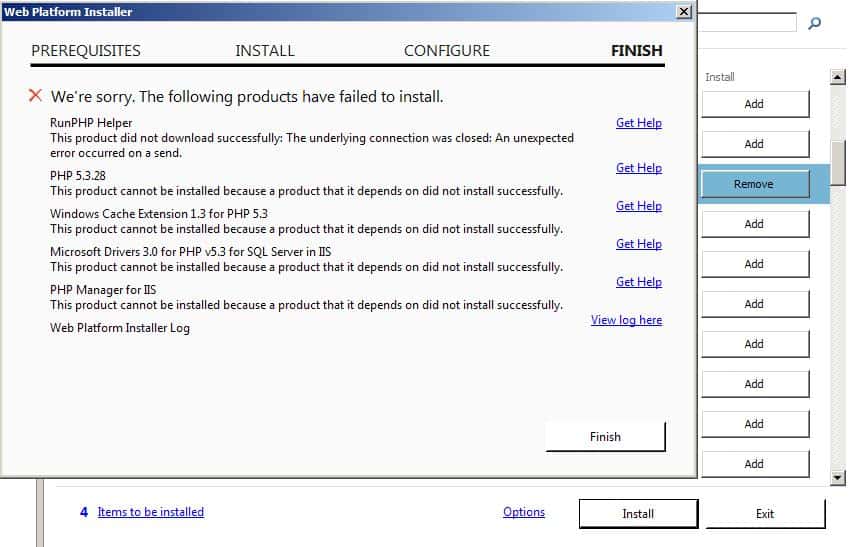Open the Items to be installed link

150,512
